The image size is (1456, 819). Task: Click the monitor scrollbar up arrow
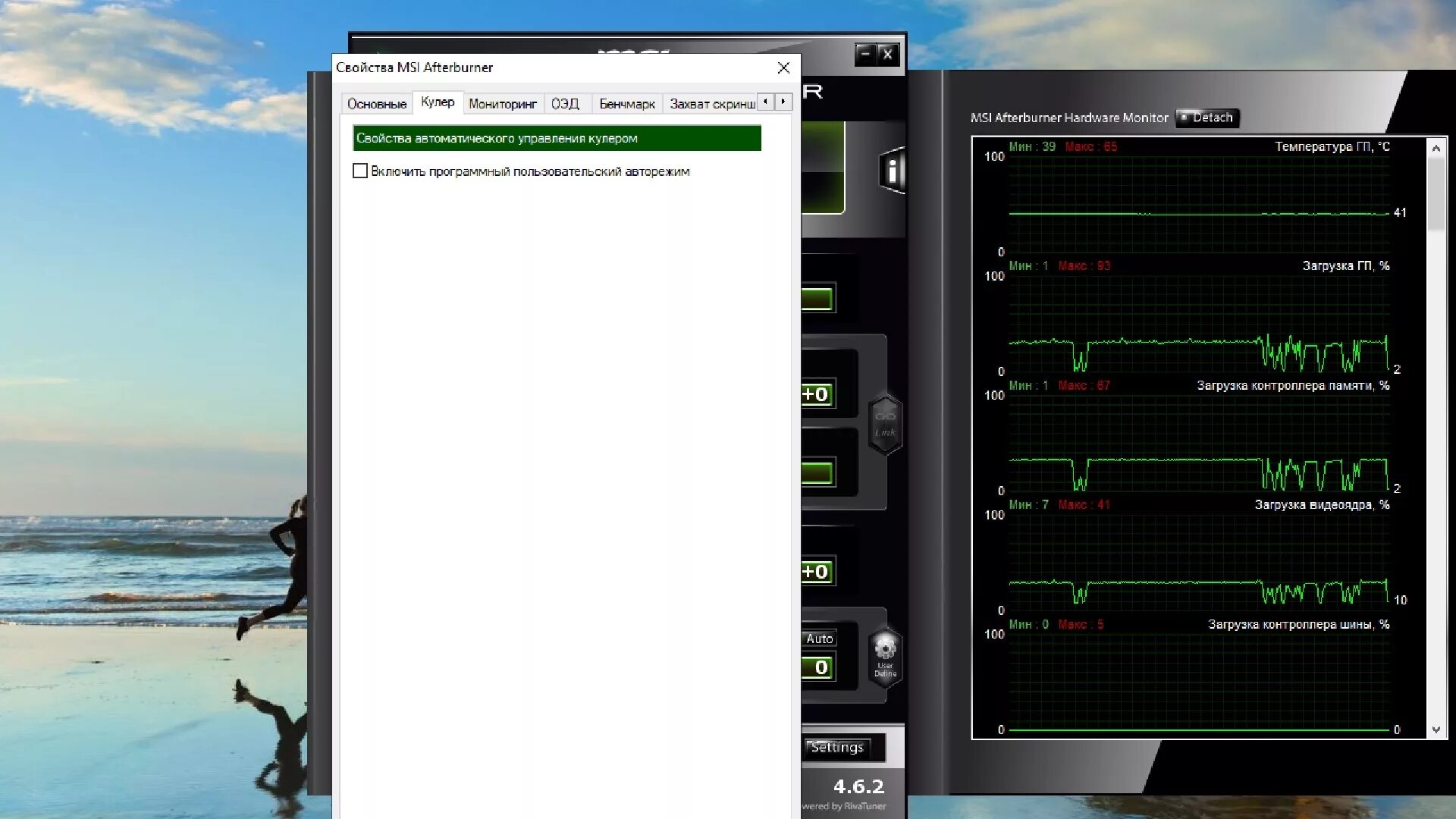click(1436, 148)
